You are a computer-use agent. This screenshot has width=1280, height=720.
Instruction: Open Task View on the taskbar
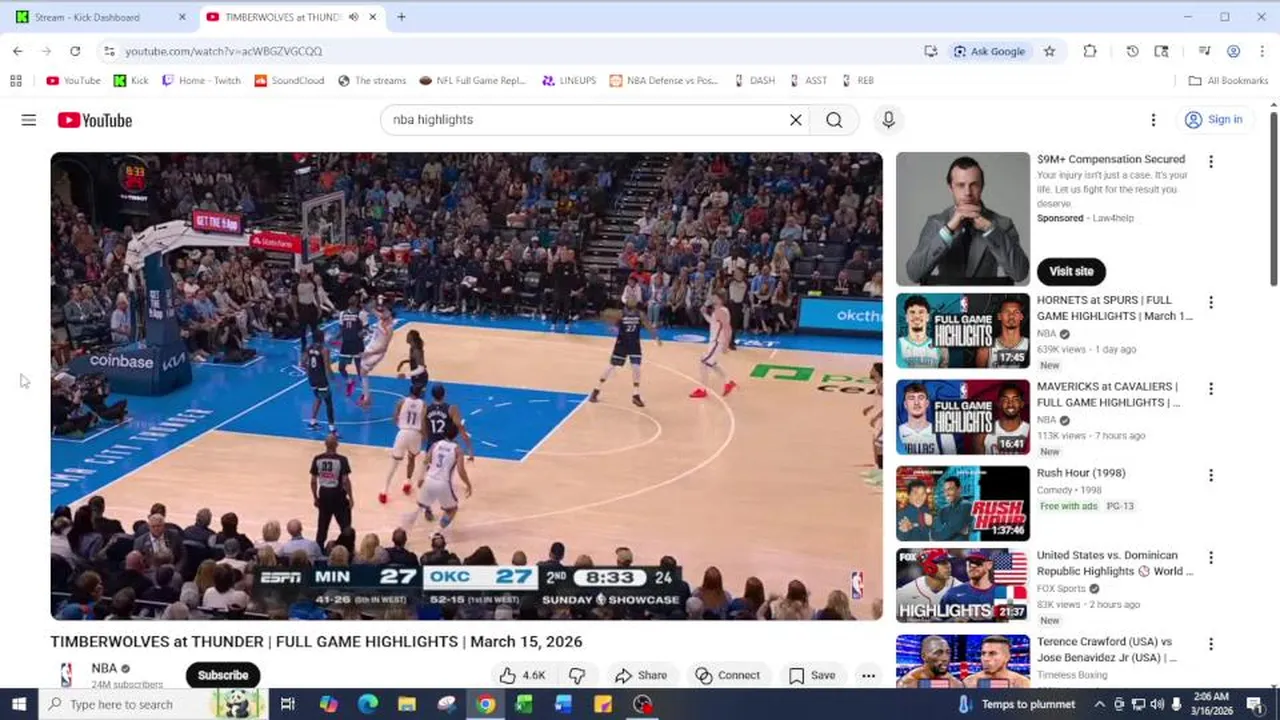[287, 704]
